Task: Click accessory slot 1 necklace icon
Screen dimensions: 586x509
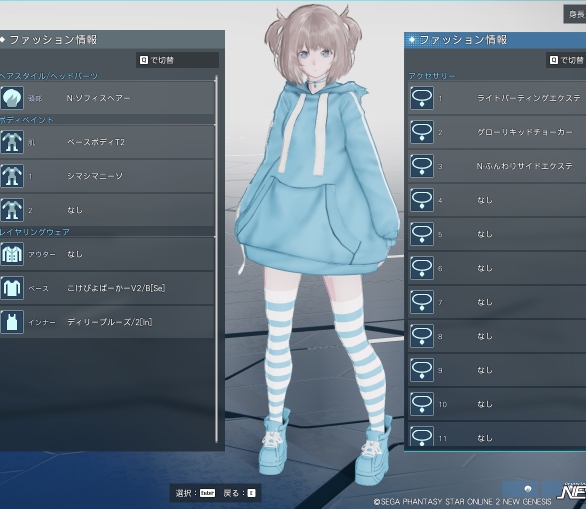Action: click(x=422, y=98)
